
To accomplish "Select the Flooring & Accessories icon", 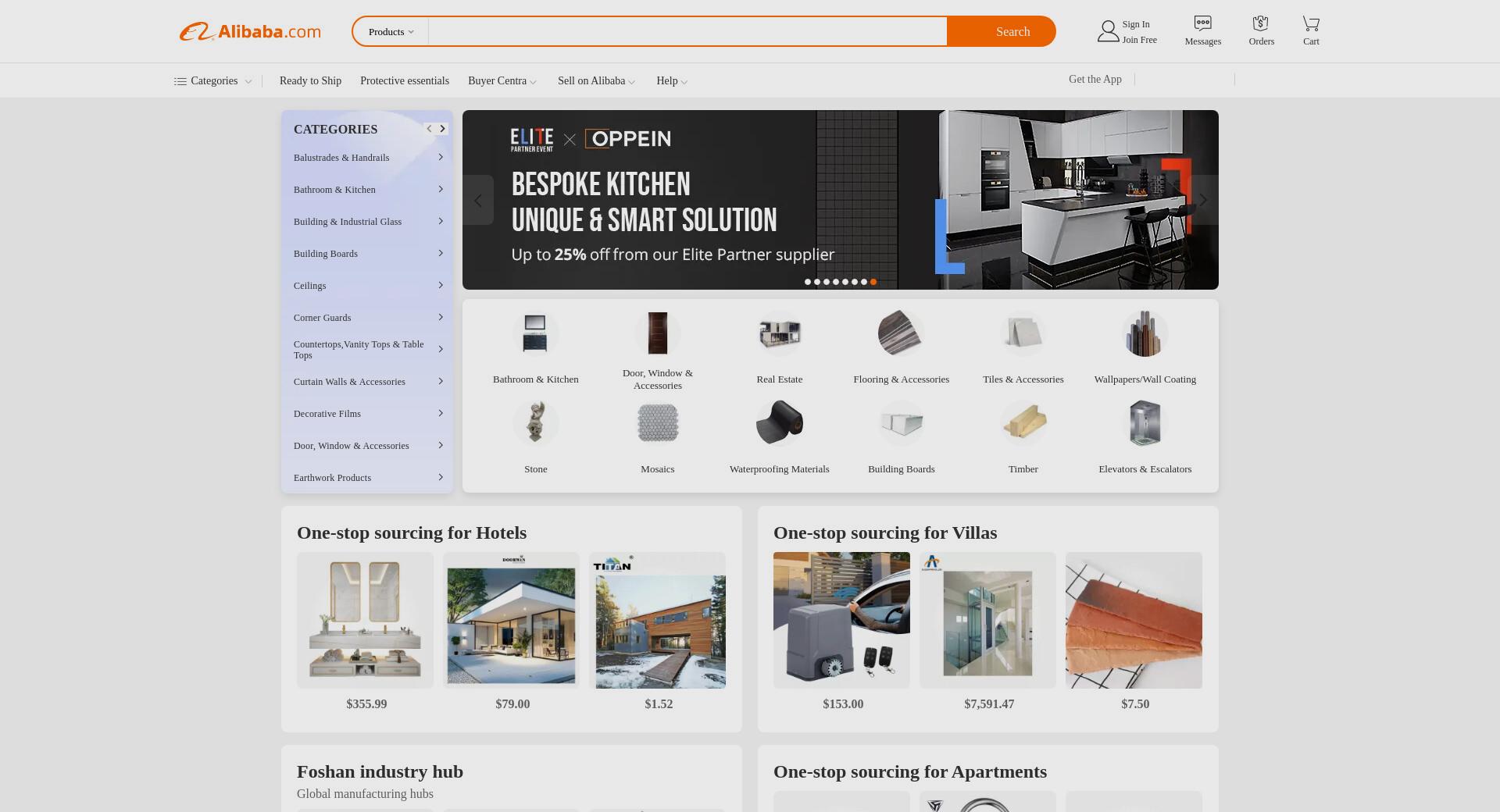I will [901, 334].
